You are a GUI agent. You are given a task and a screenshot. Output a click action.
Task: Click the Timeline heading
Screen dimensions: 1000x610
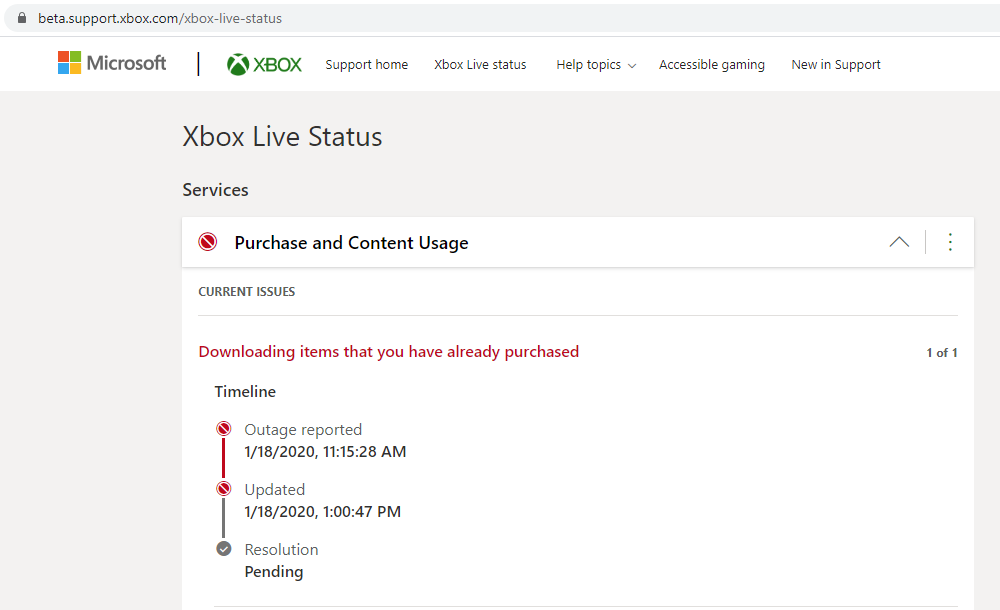point(245,392)
